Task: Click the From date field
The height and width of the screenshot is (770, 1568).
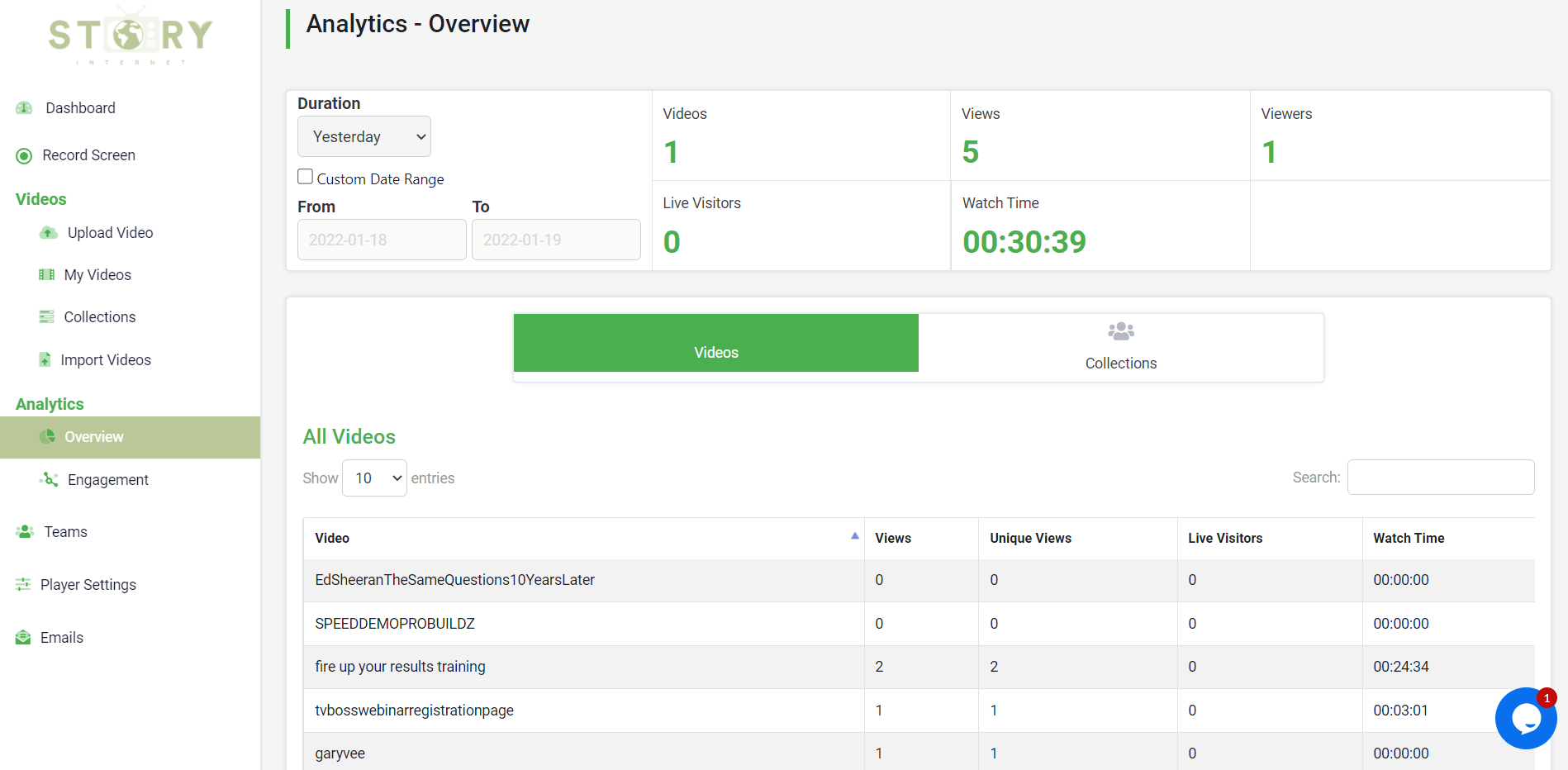Action: click(x=382, y=240)
